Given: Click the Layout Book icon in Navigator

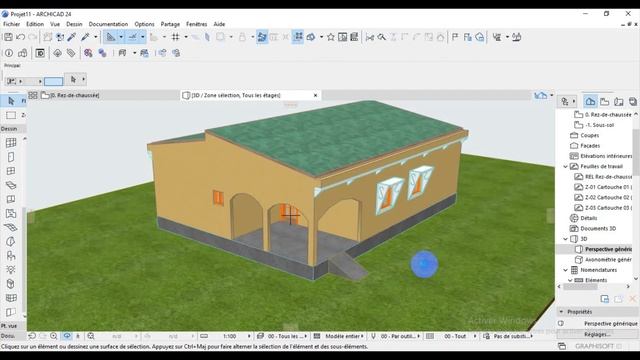Looking at the screenshot, I should (x=619, y=101).
